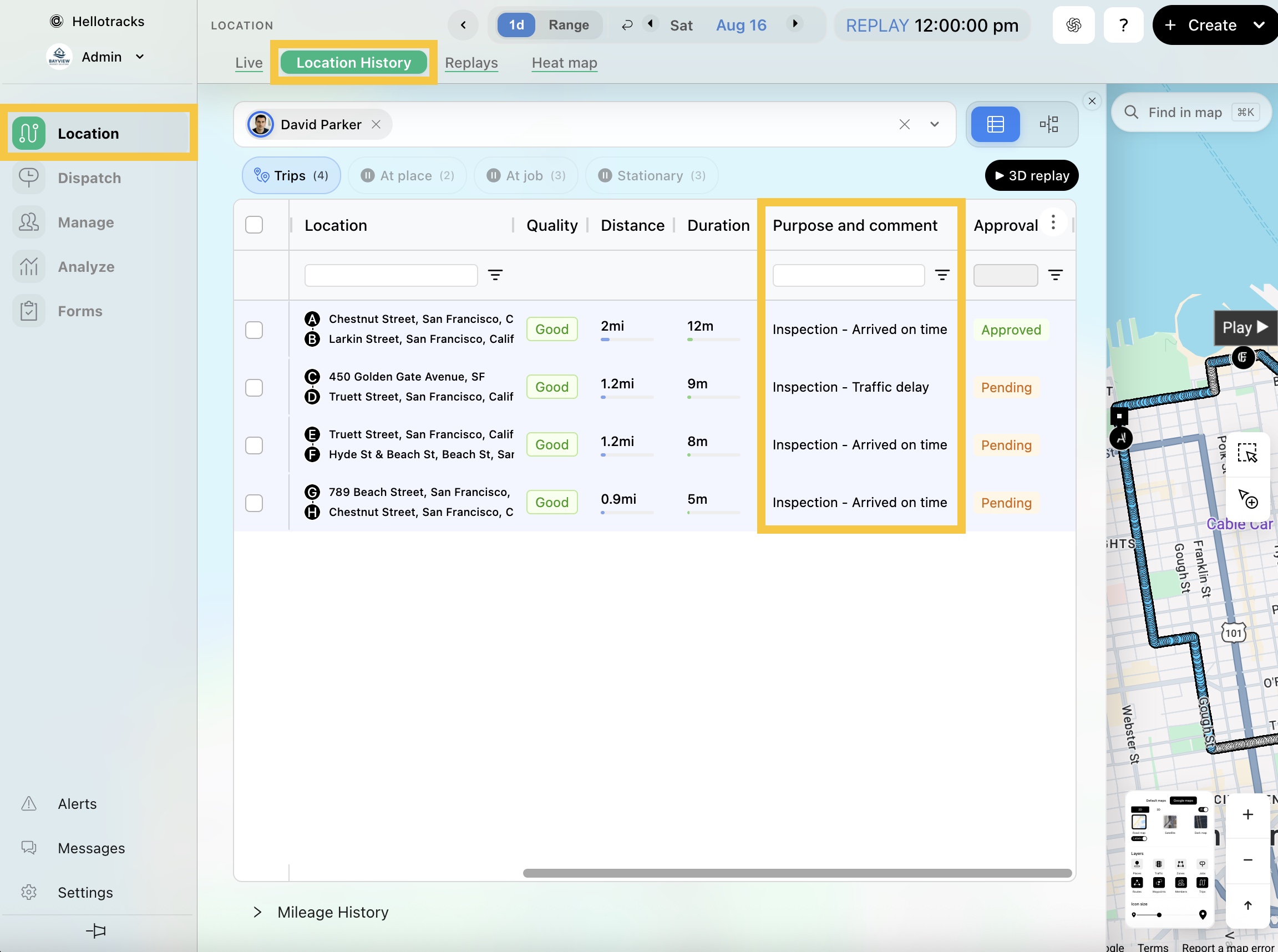This screenshot has height=952, width=1278.
Task: Start the 3D replay
Action: (x=1031, y=175)
